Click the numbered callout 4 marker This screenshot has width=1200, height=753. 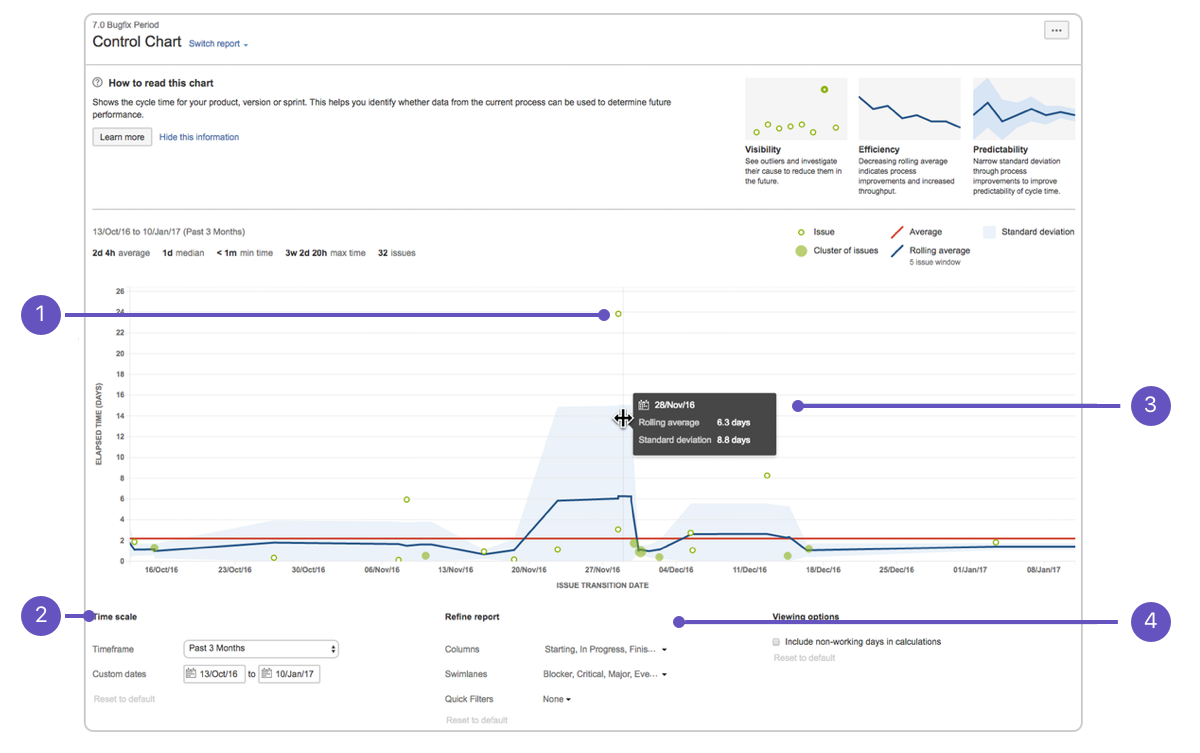pos(1151,622)
